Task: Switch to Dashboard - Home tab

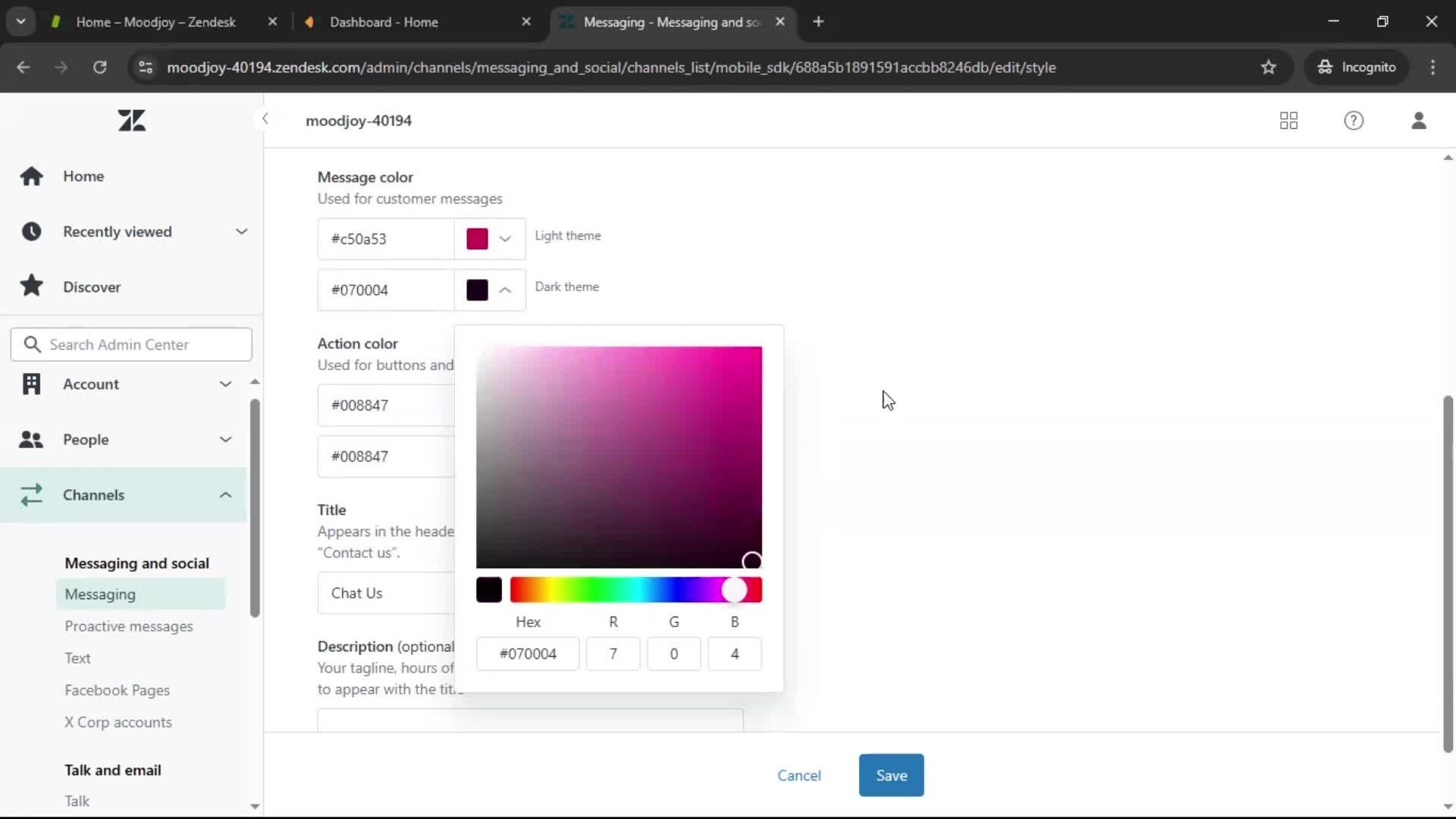Action: point(384,22)
